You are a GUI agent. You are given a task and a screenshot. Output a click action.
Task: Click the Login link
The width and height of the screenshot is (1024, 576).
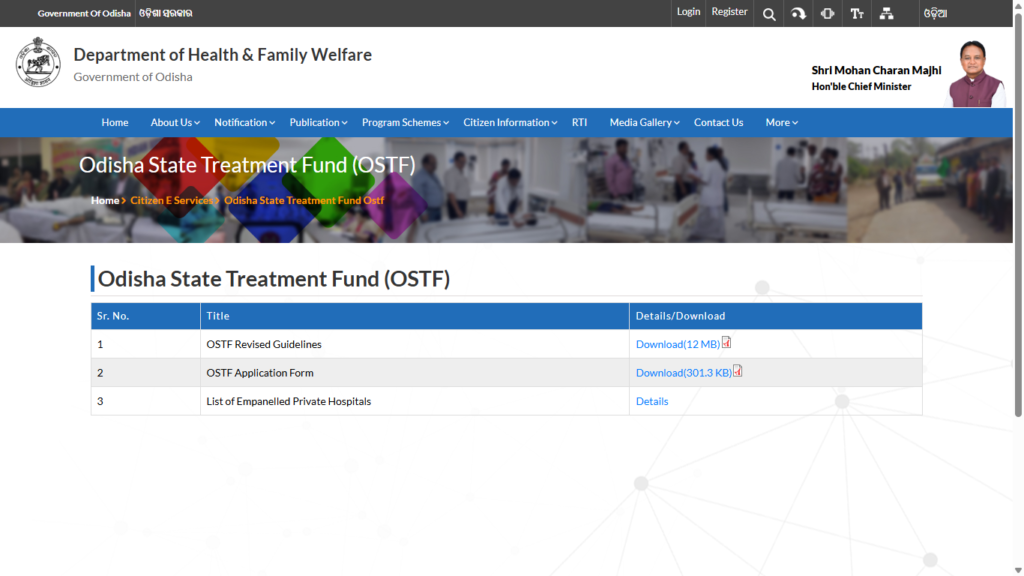point(688,12)
